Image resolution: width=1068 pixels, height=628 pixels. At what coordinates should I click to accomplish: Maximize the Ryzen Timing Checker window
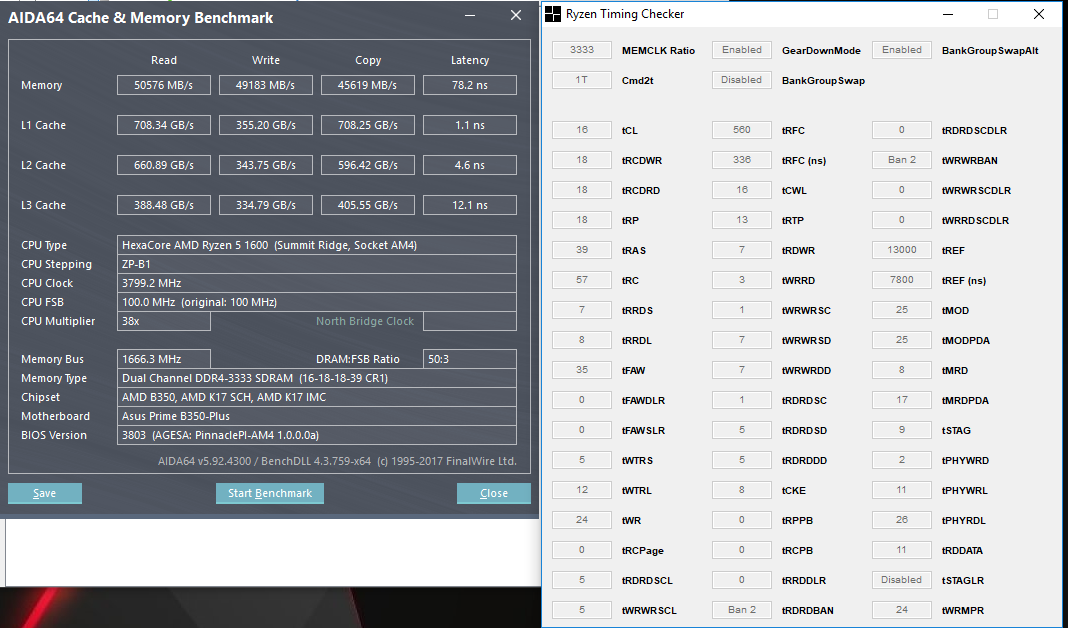point(993,14)
